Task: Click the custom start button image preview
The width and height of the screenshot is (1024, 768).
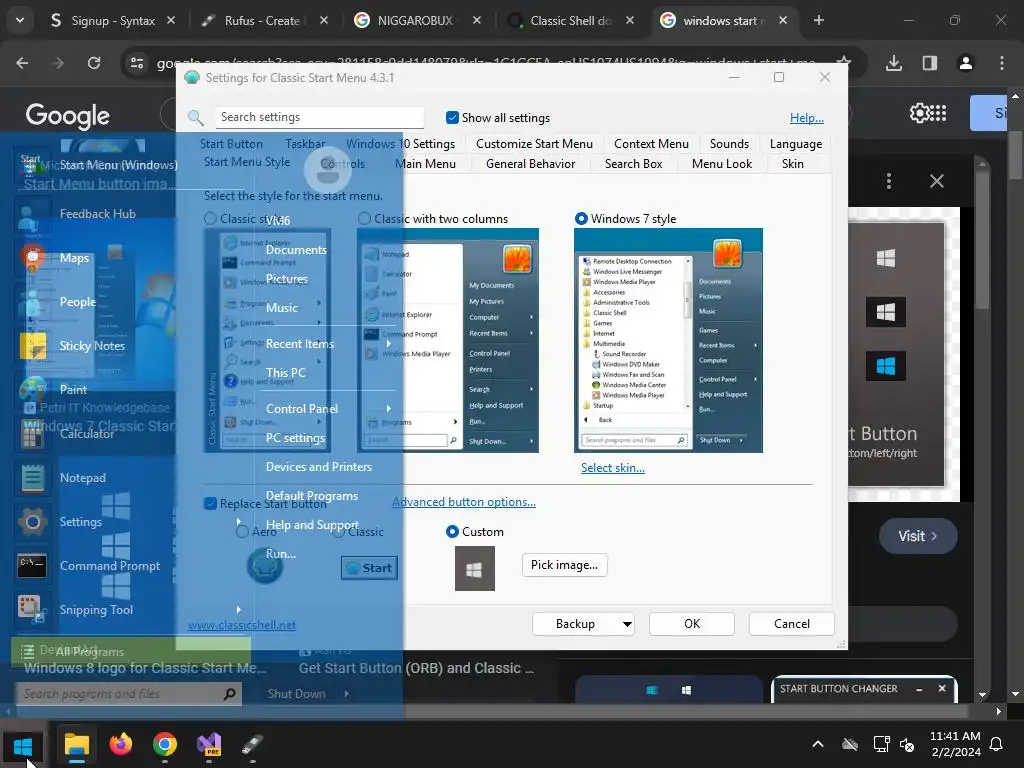Action: point(475,568)
